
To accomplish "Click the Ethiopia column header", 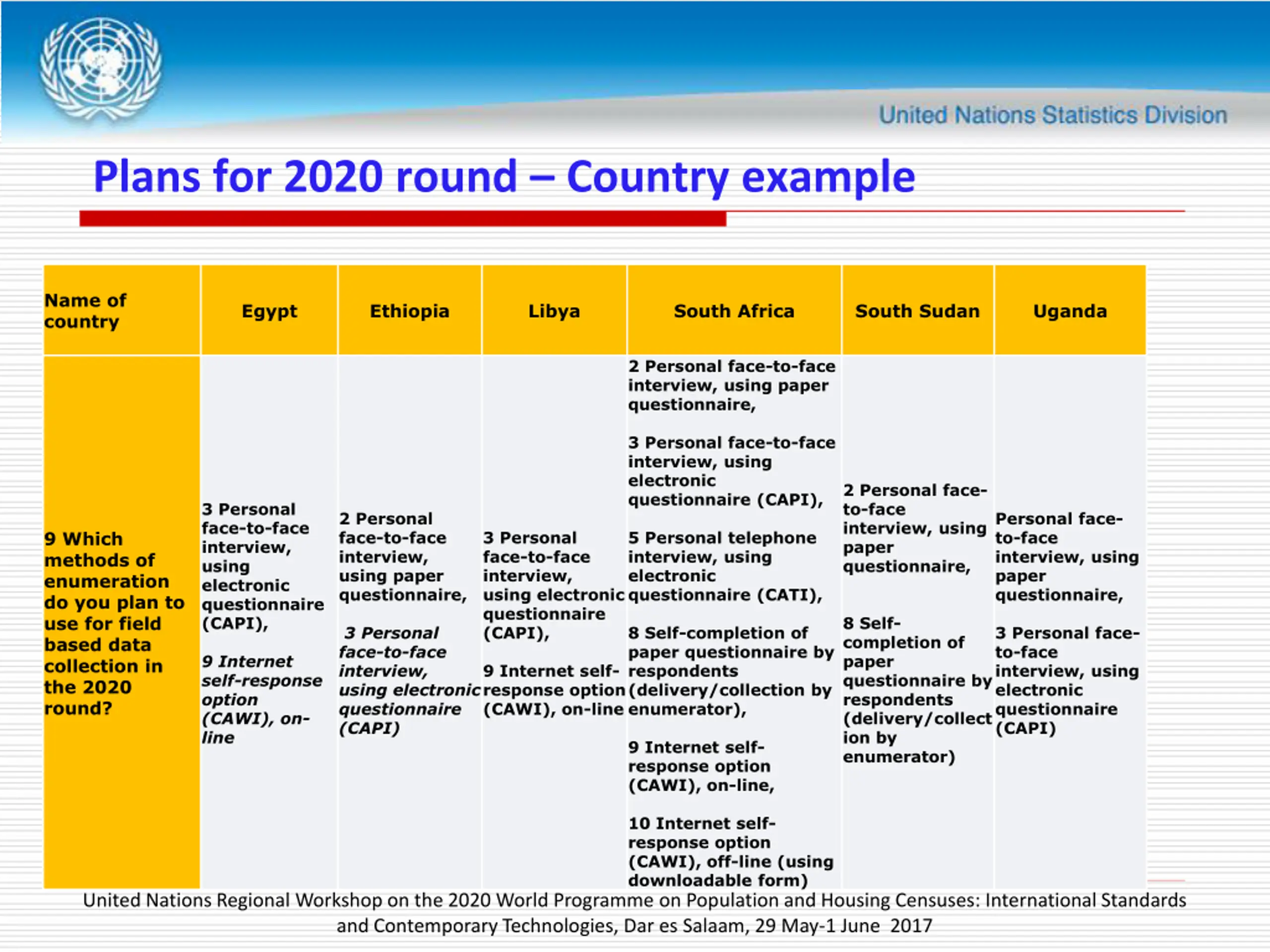I will coord(409,310).
